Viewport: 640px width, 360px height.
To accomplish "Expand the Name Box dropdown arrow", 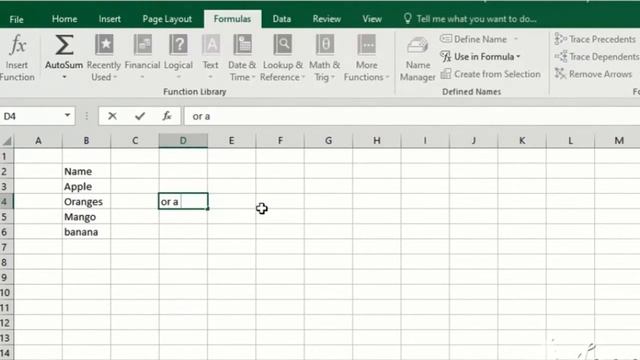I will pos(67,116).
